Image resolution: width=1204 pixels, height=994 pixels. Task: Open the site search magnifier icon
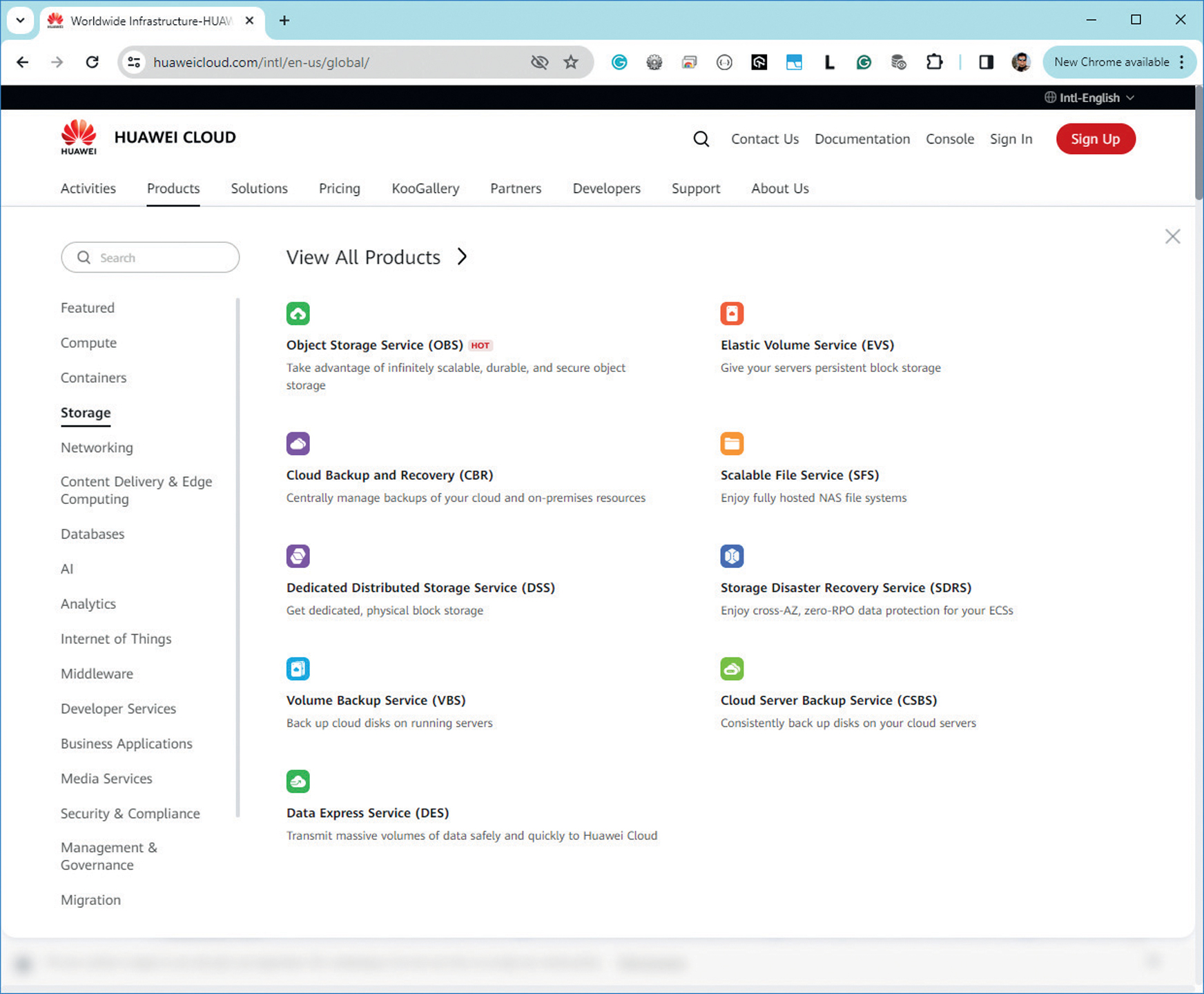pos(701,139)
